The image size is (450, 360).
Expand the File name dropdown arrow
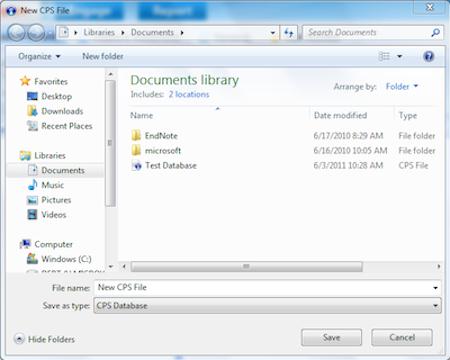435,288
